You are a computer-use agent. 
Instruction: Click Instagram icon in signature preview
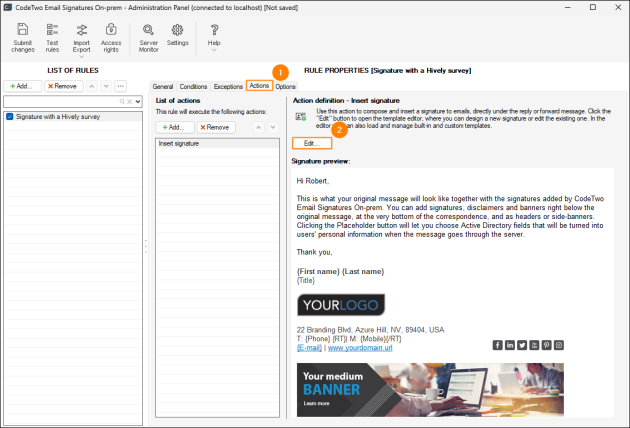click(558, 345)
